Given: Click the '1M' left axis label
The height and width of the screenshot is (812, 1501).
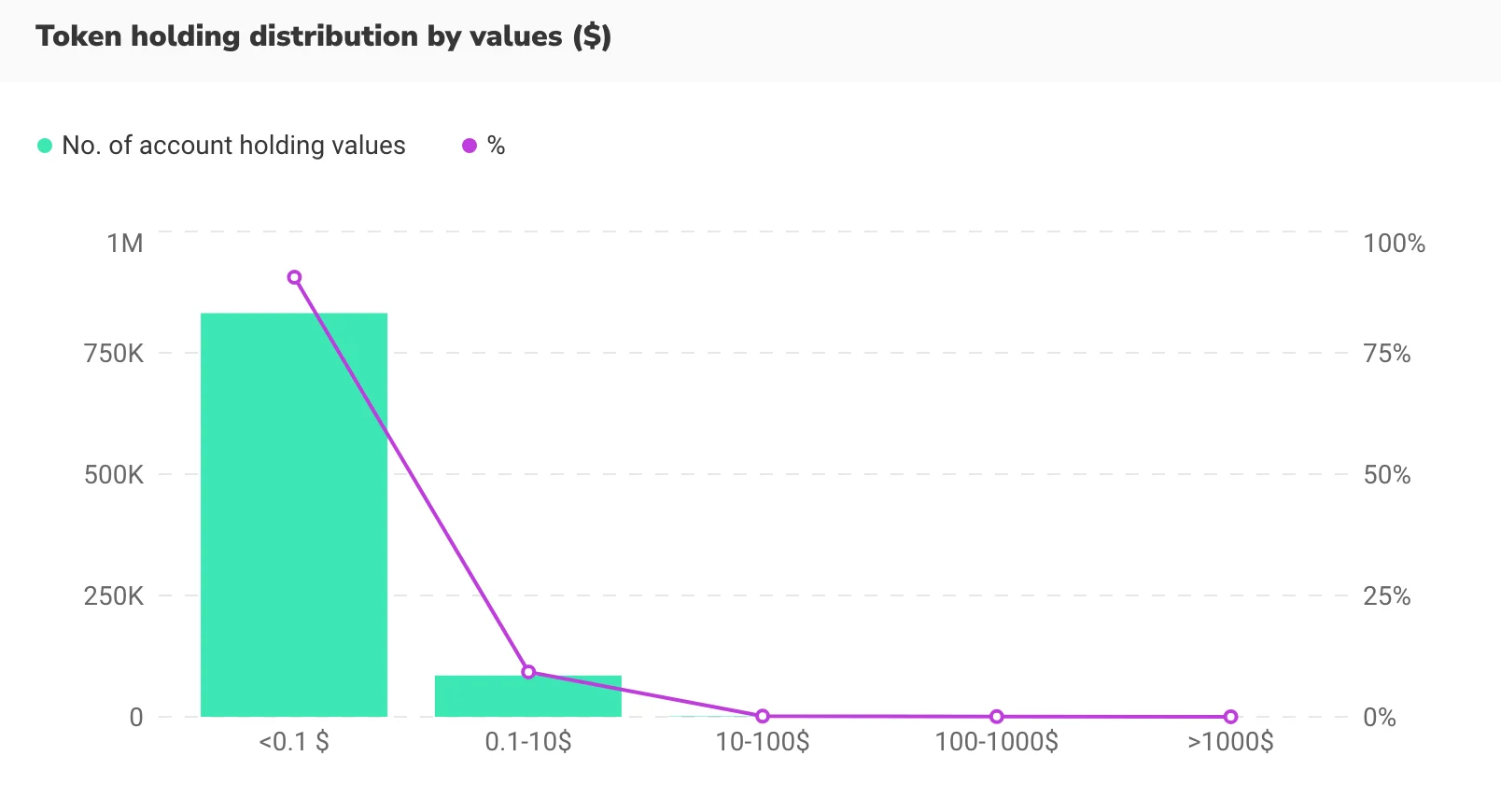Looking at the screenshot, I should pos(125,244).
